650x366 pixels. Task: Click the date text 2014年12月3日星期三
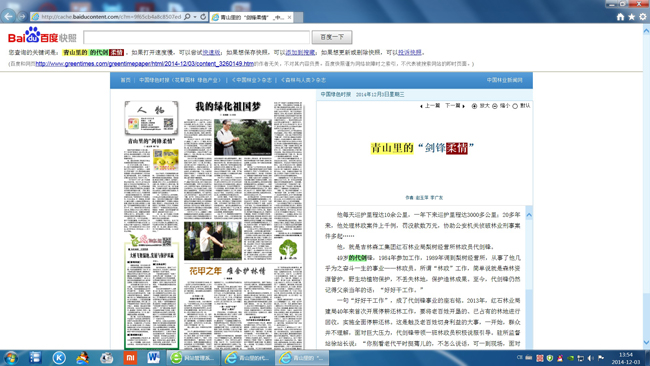click(x=380, y=95)
